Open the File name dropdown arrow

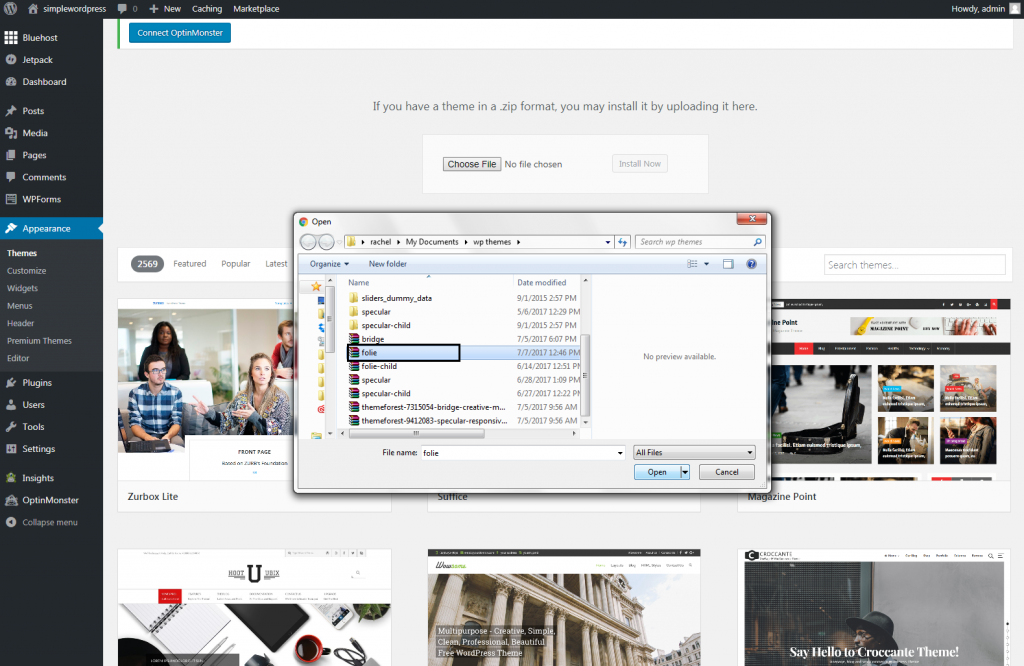pos(620,453)
